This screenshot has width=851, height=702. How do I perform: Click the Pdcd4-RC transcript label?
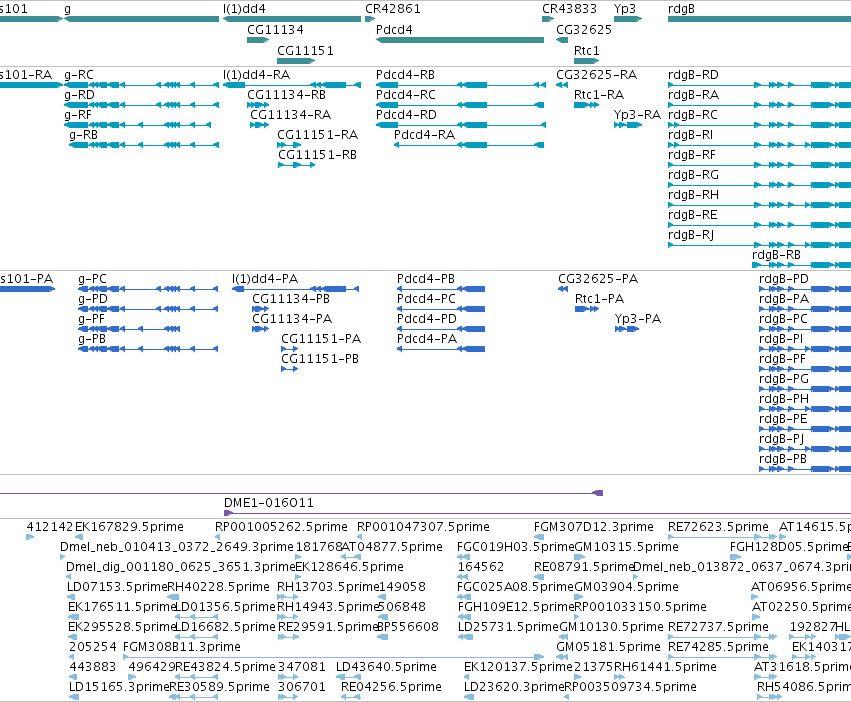point(406,94)
